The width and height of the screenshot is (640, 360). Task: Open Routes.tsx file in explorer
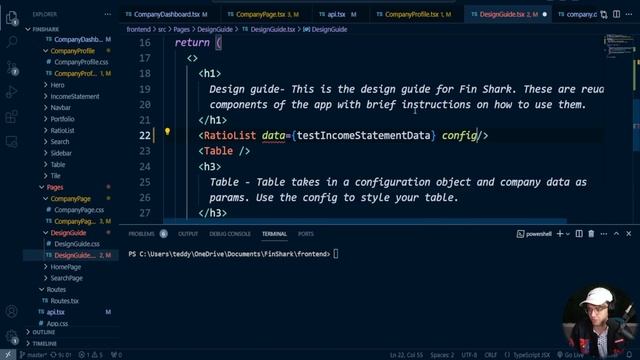[x=64, y=301]
